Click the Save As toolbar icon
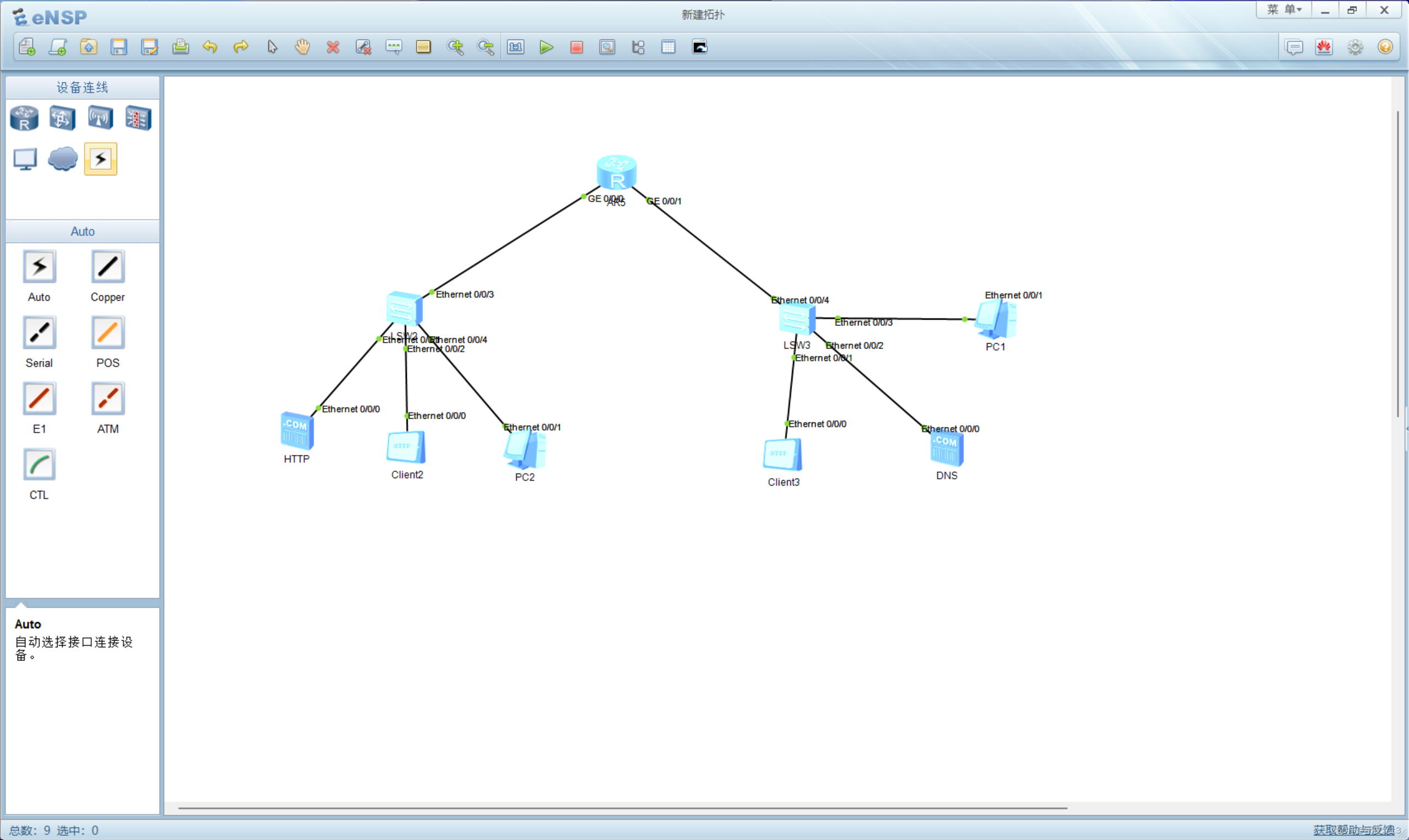 (x=150, y=47)
